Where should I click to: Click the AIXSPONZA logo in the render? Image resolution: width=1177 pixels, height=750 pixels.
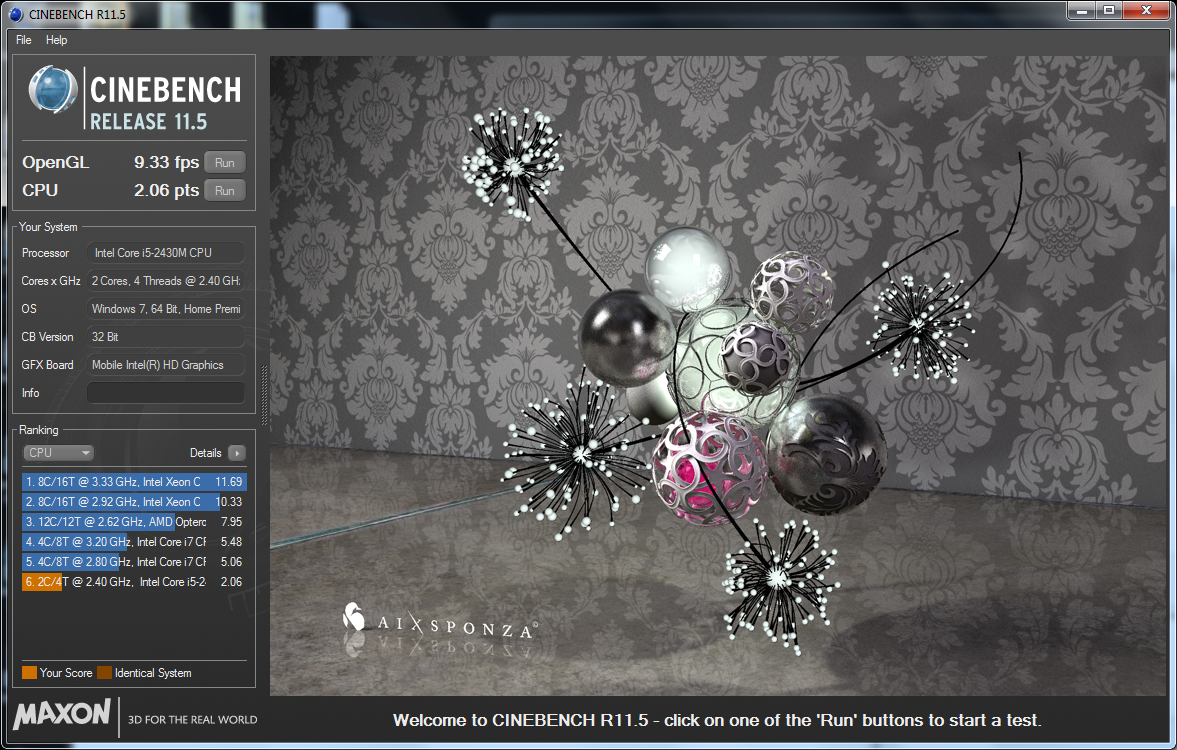439,622
